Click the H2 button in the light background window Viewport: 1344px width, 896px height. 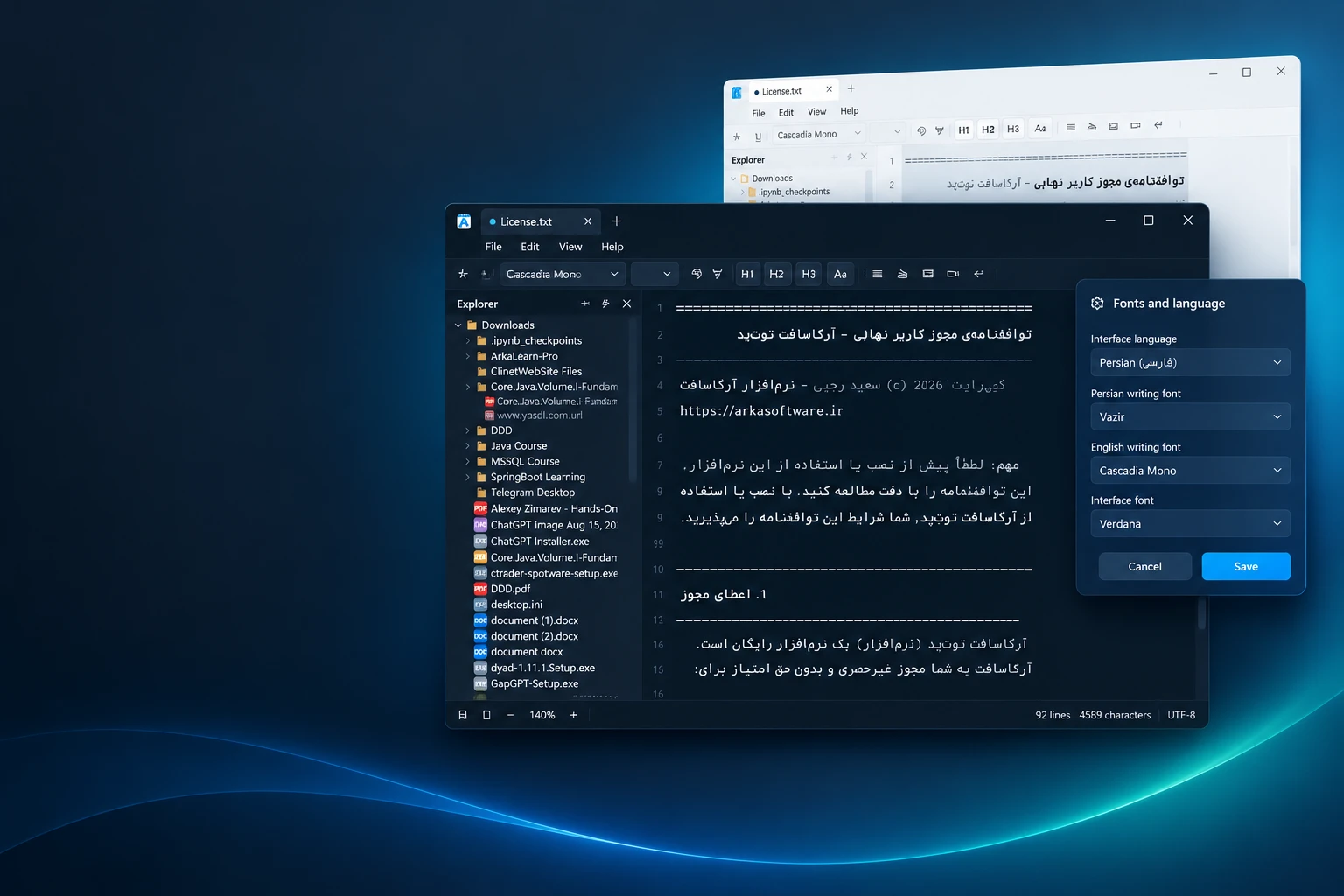(988, 129)
